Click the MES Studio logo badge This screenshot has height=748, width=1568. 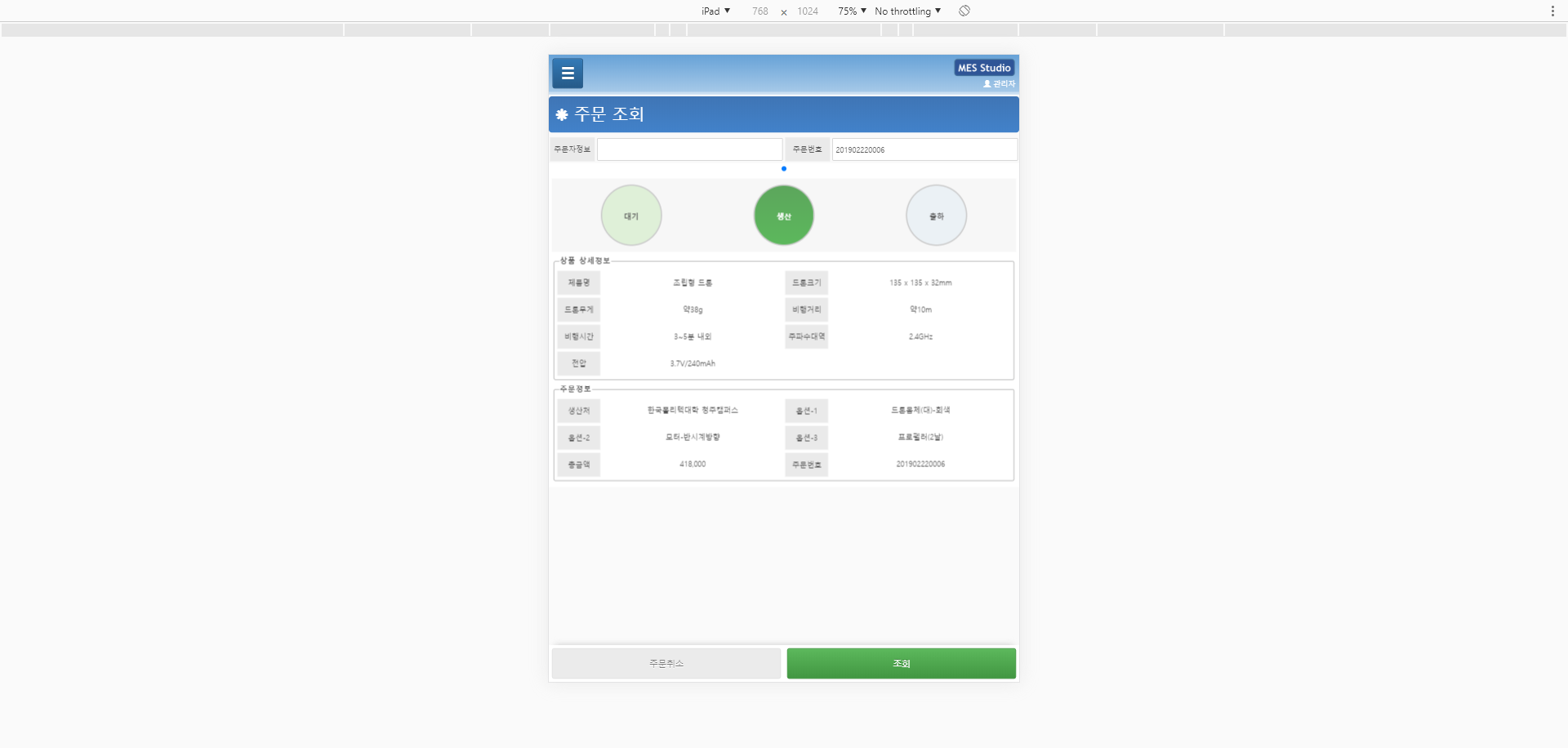coord(984,68)
